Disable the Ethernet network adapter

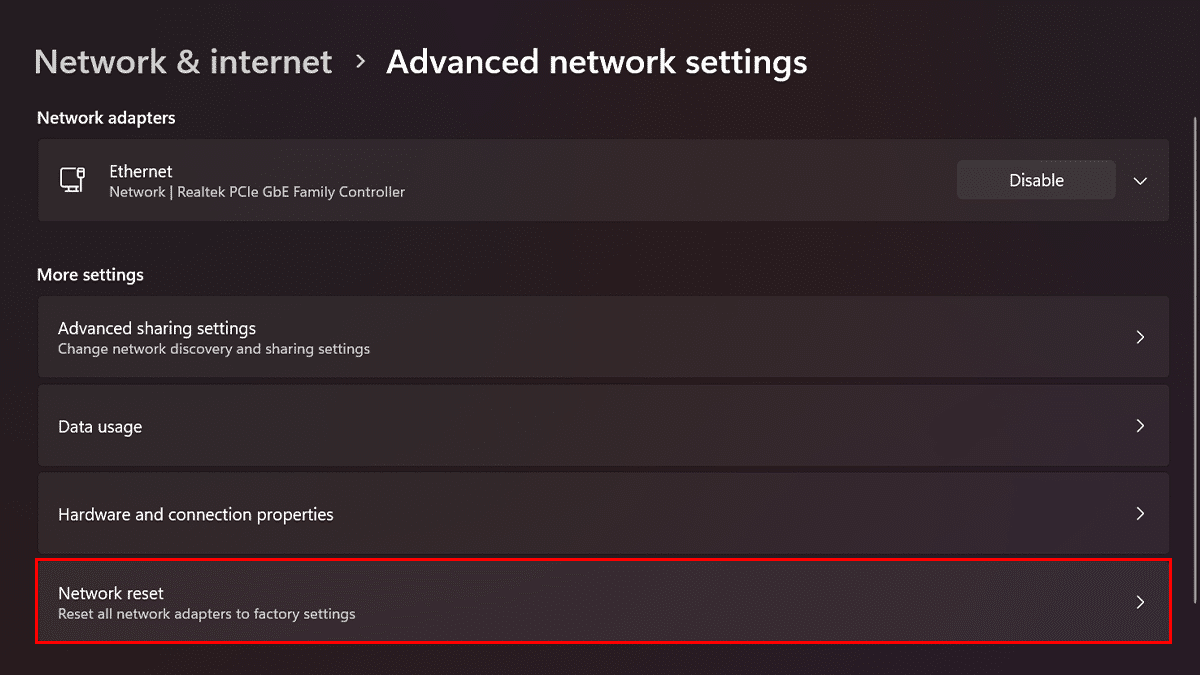pos(1036,180)
